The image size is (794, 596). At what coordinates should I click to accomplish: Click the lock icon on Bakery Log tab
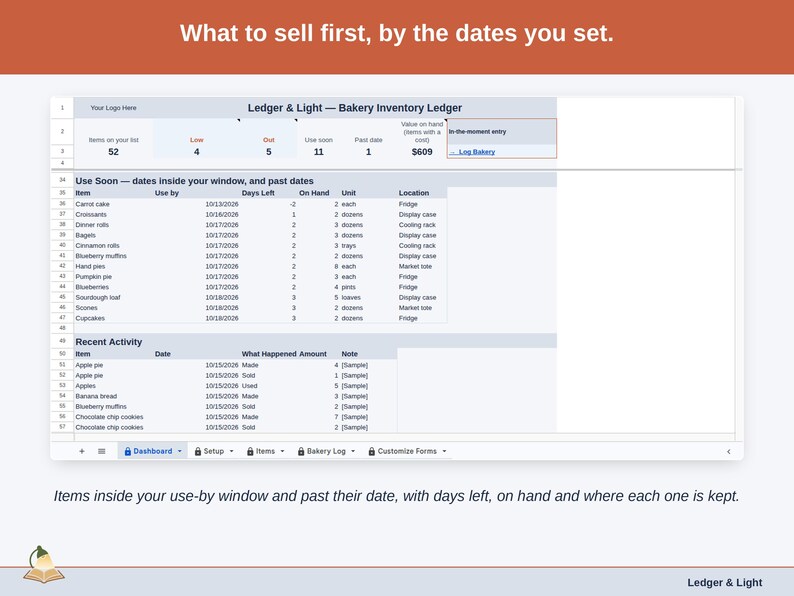tap(301, 451)
